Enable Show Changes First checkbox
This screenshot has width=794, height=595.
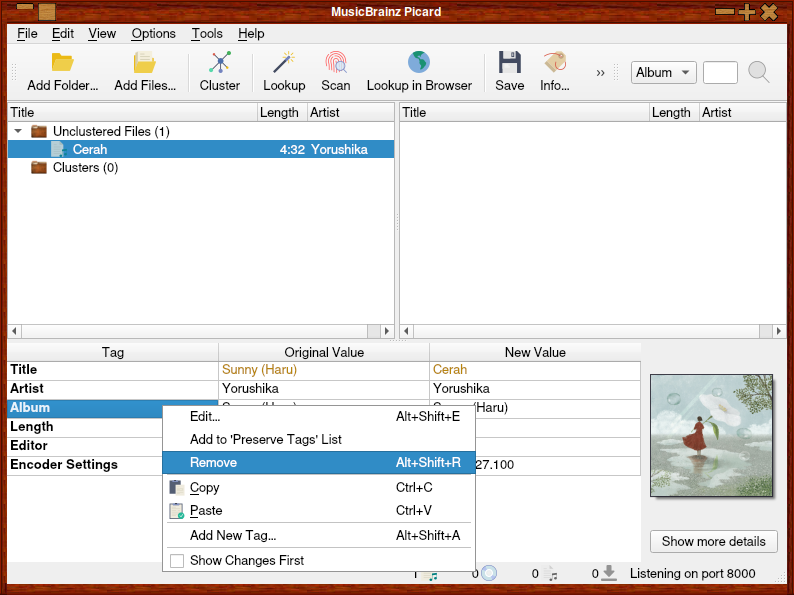click(x=177, y=561)
